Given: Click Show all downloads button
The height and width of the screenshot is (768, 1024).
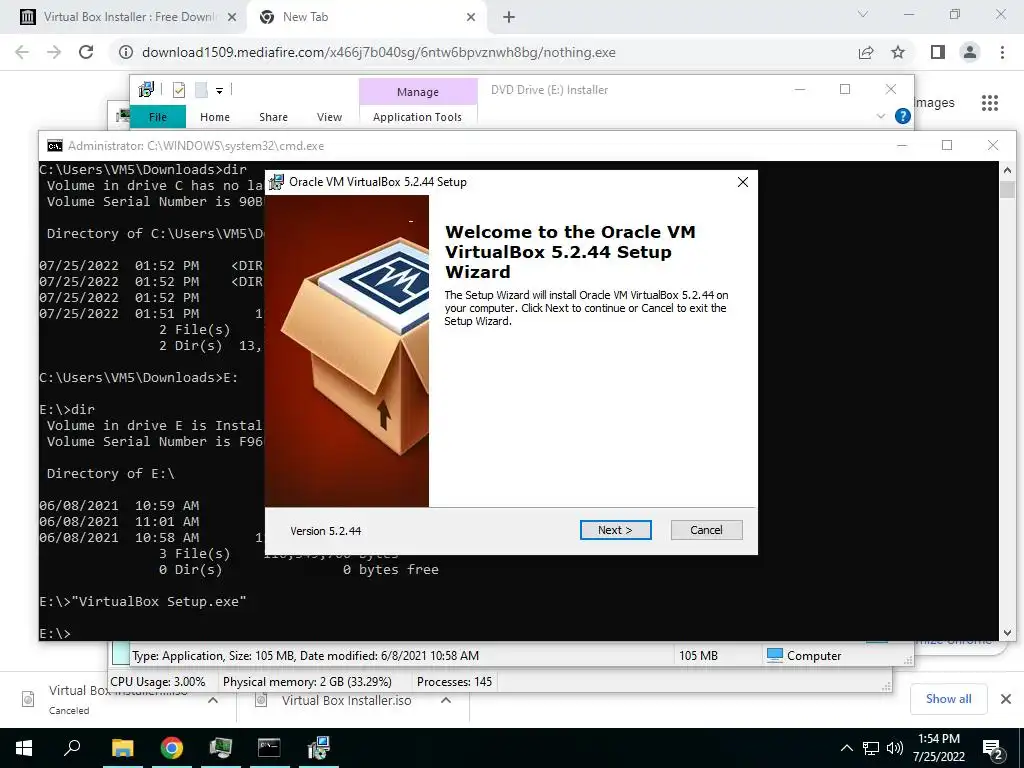Looking at the screenshot, I should (x=948, y=699).
